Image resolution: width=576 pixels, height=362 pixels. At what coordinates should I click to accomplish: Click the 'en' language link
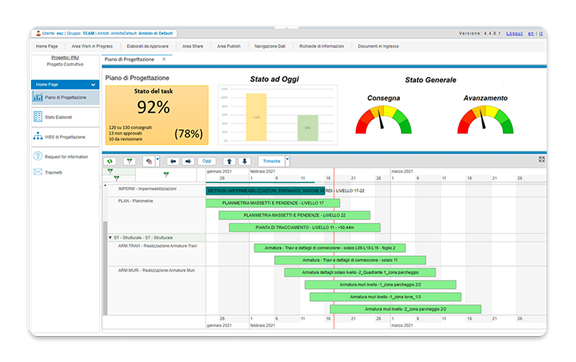coord(531,33)
